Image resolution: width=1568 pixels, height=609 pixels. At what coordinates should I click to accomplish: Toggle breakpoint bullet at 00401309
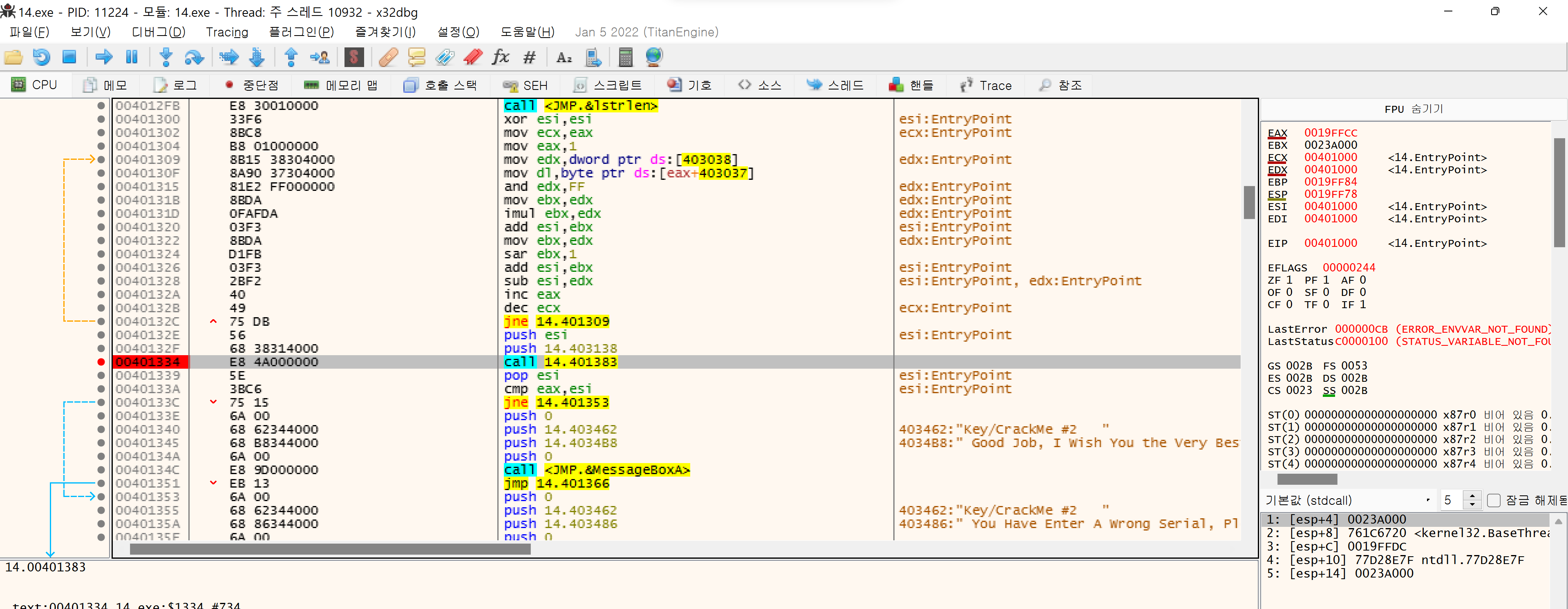pyautogui.click(x=101, y=159)
